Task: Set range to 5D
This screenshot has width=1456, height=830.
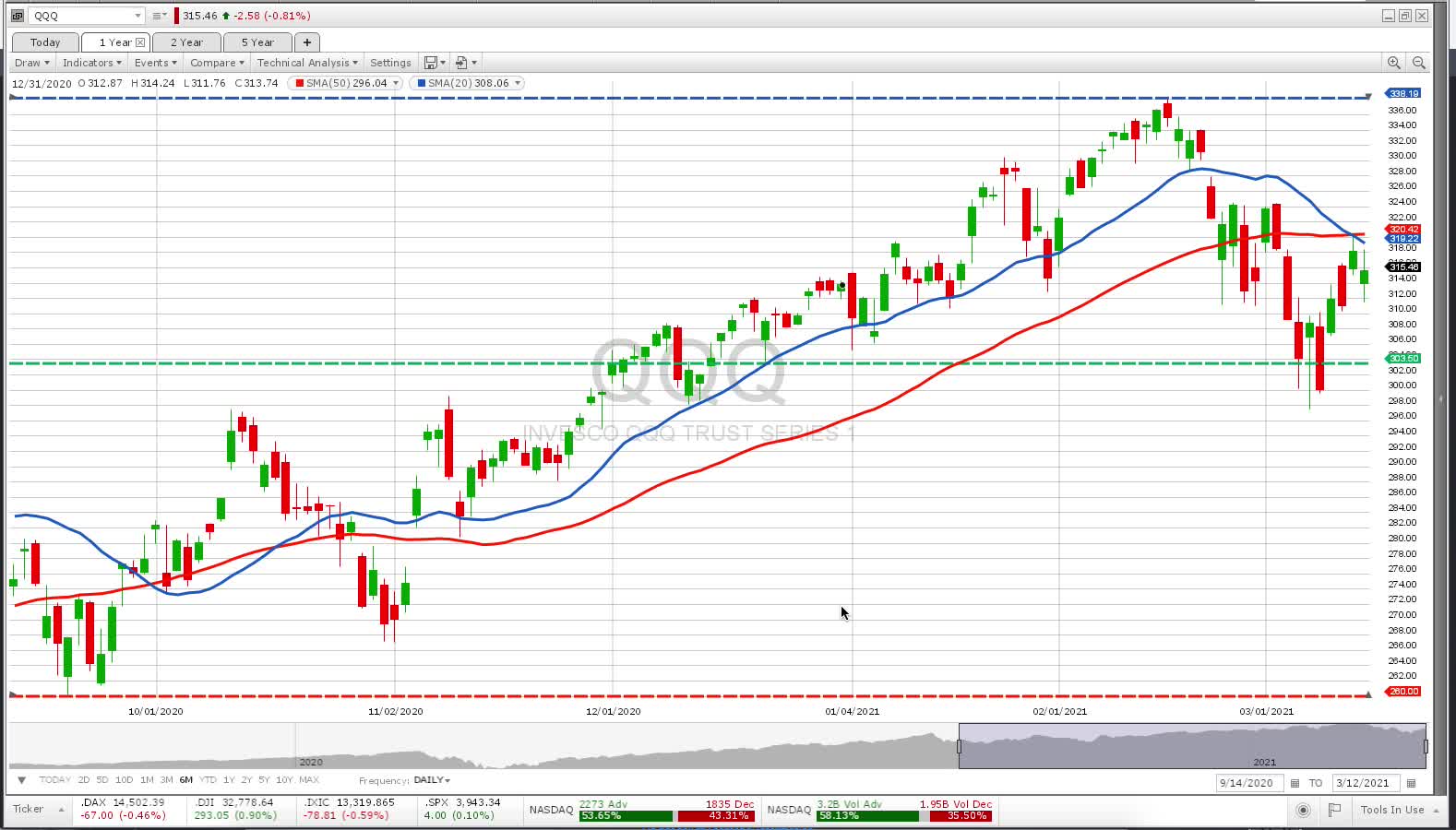Action: [102, 780]
